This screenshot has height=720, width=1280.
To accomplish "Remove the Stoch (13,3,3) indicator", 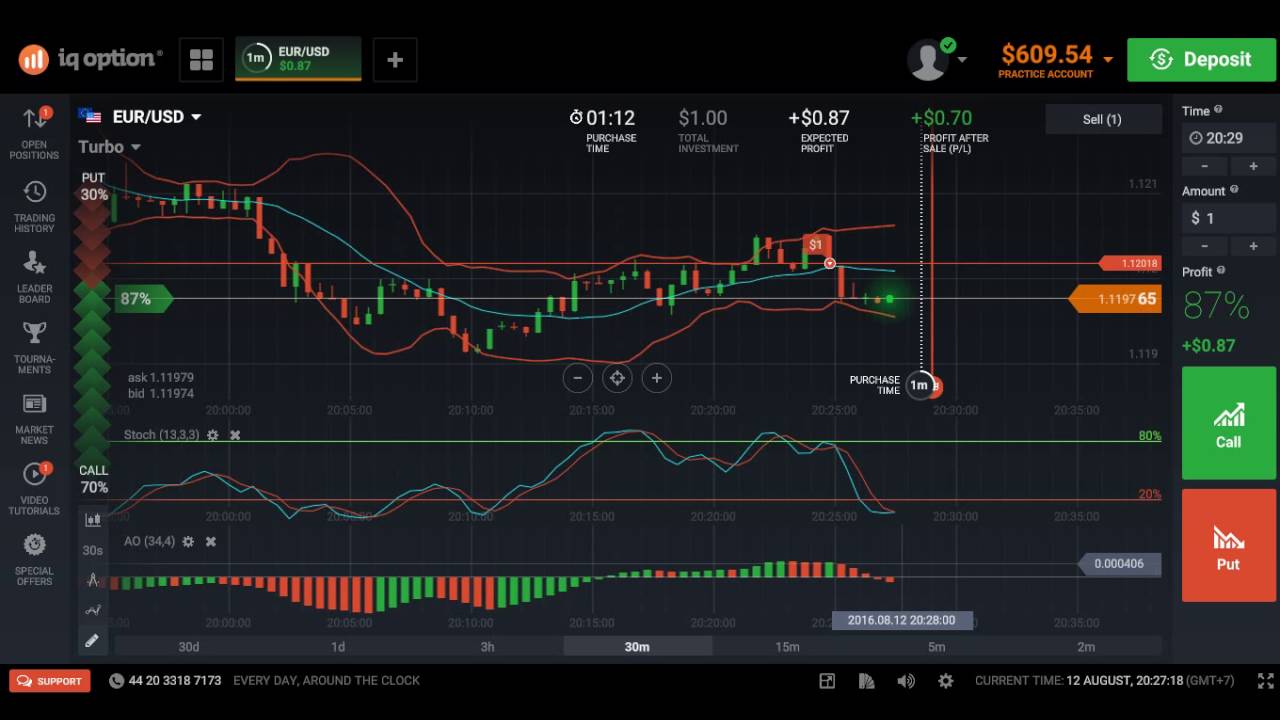I will point(235,435).
